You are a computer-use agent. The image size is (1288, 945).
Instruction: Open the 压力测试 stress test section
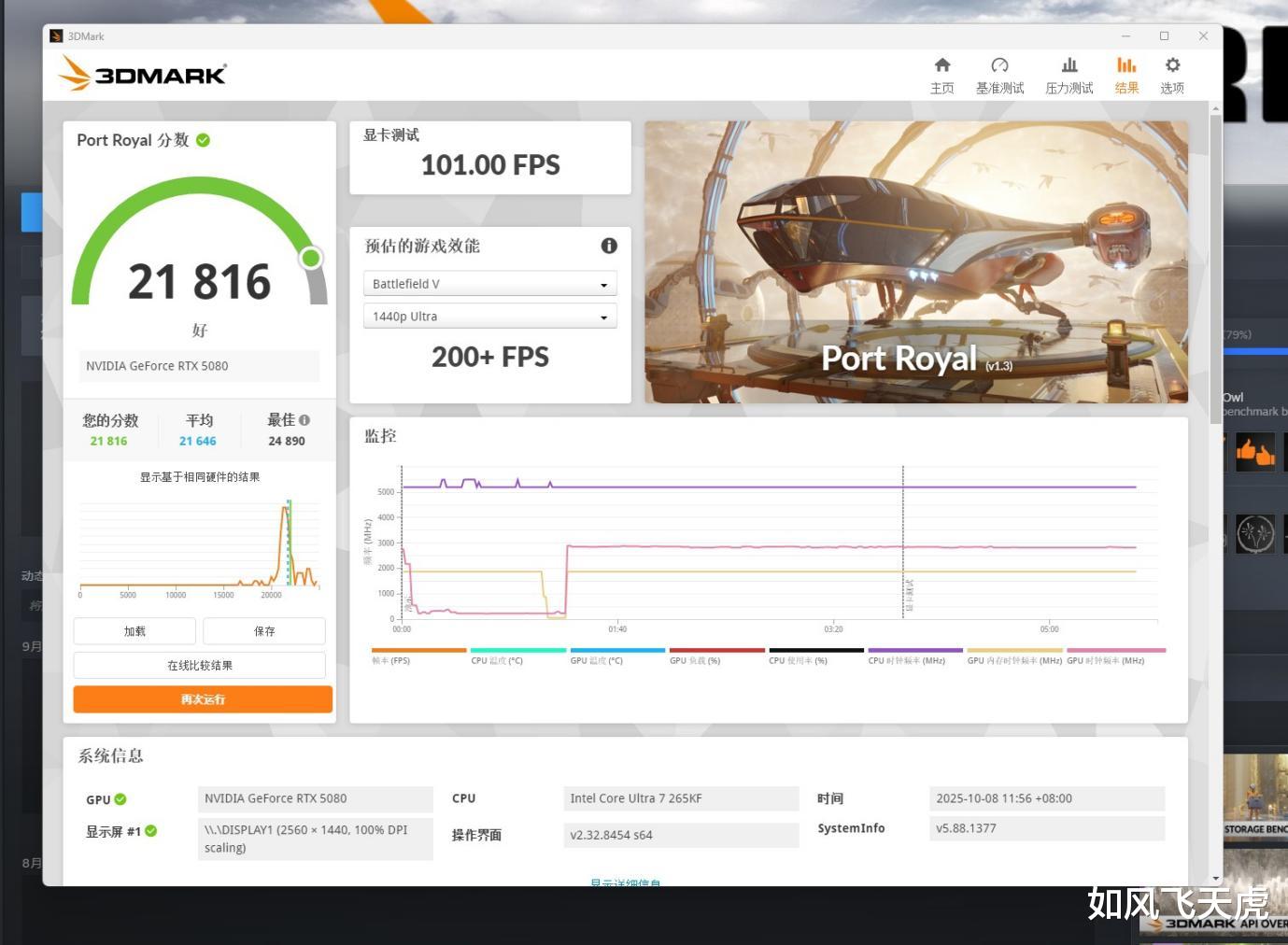click(1069, 76)
